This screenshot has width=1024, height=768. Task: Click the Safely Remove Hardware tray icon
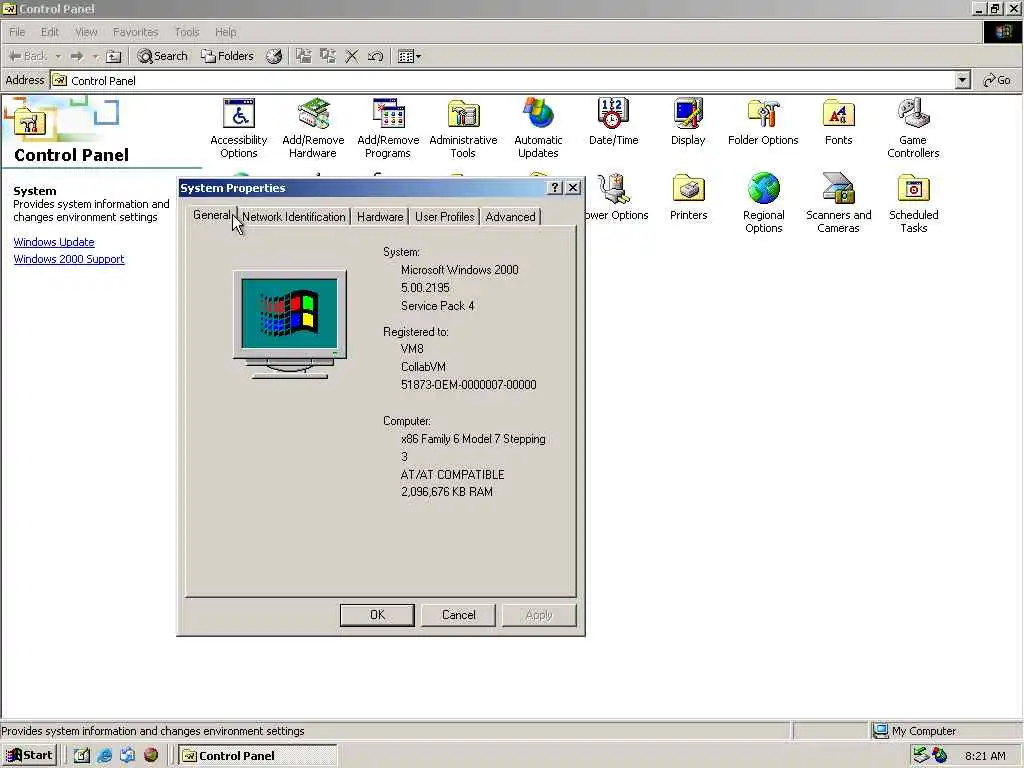pos(921,755)
